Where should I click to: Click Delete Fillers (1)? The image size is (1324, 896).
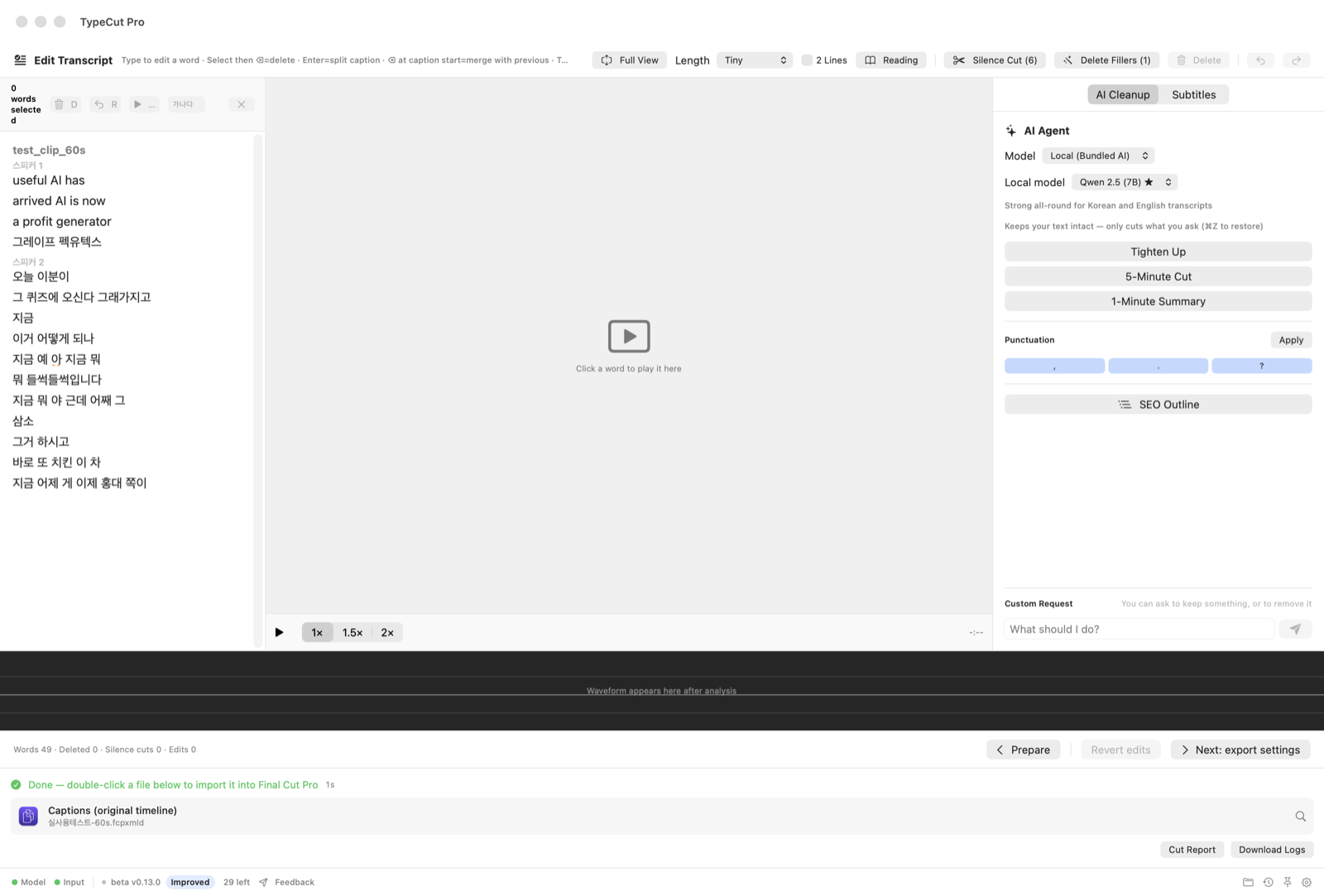pyautogui.click(x=1106, y=60)
